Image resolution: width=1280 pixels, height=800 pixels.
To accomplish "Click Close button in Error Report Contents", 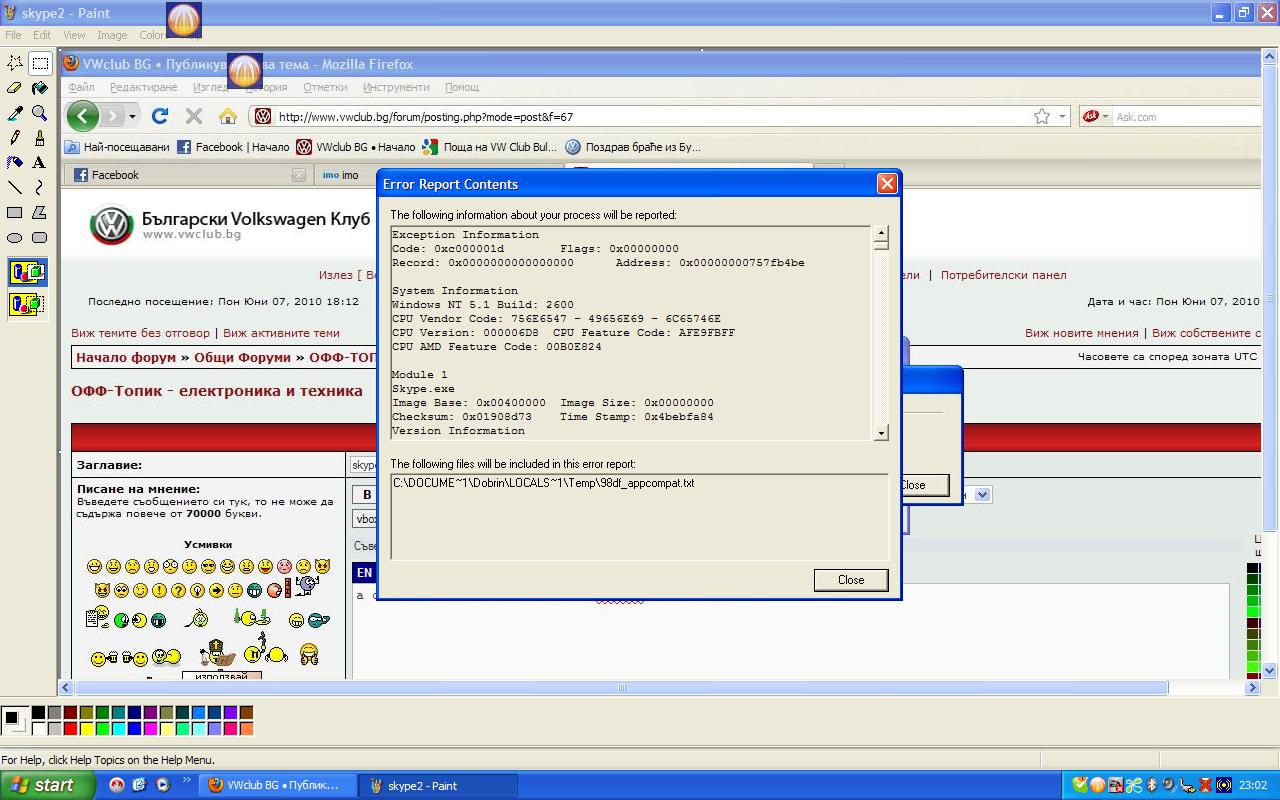I will click(850, 580).
